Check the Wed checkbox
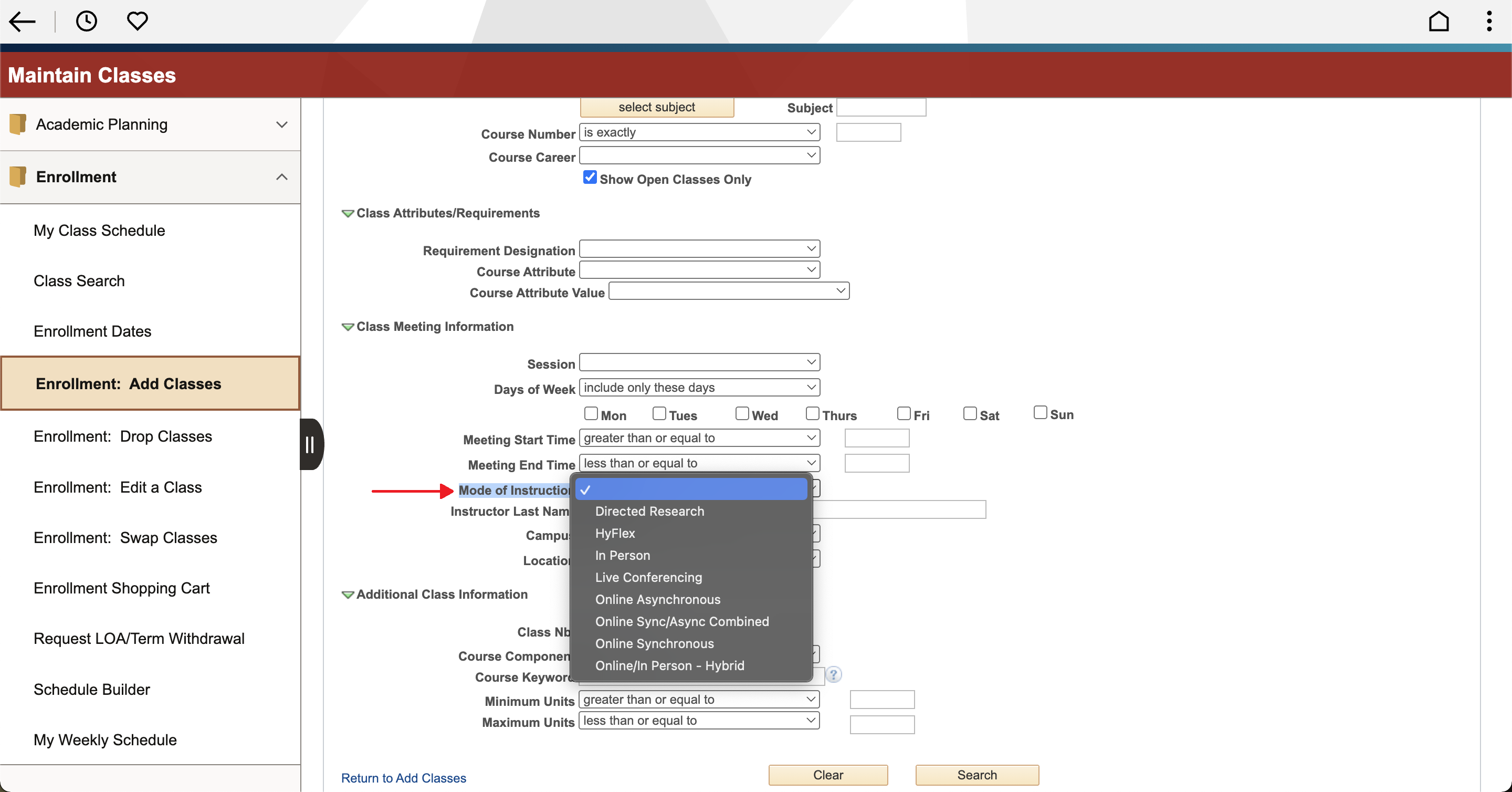This screenshot has height=792, width=1512. pyautogui.click(x=742, y=413)
